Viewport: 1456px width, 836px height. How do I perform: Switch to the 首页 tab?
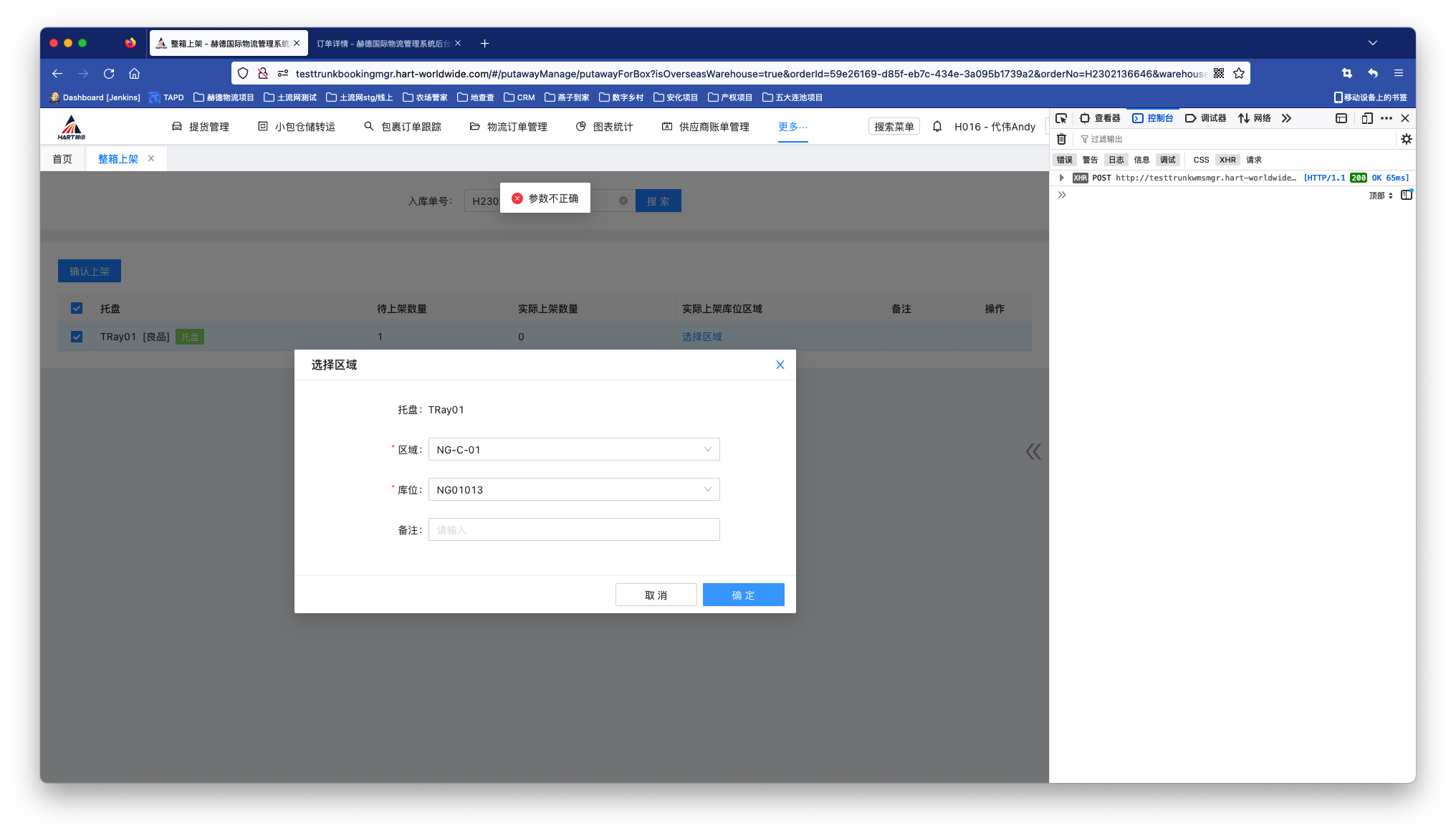(x=62, y=159)
